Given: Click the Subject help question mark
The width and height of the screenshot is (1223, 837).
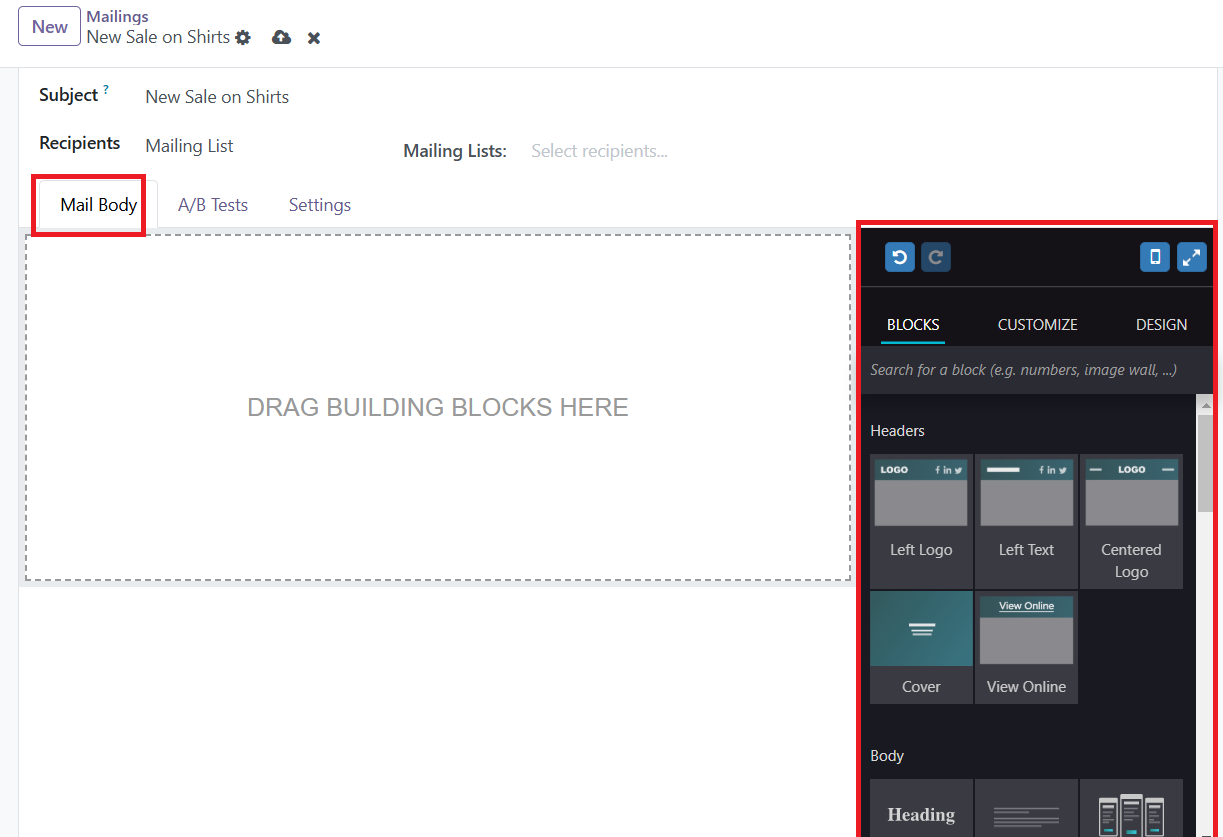Looking at the screenshot, I should click(x=106, y=90).
